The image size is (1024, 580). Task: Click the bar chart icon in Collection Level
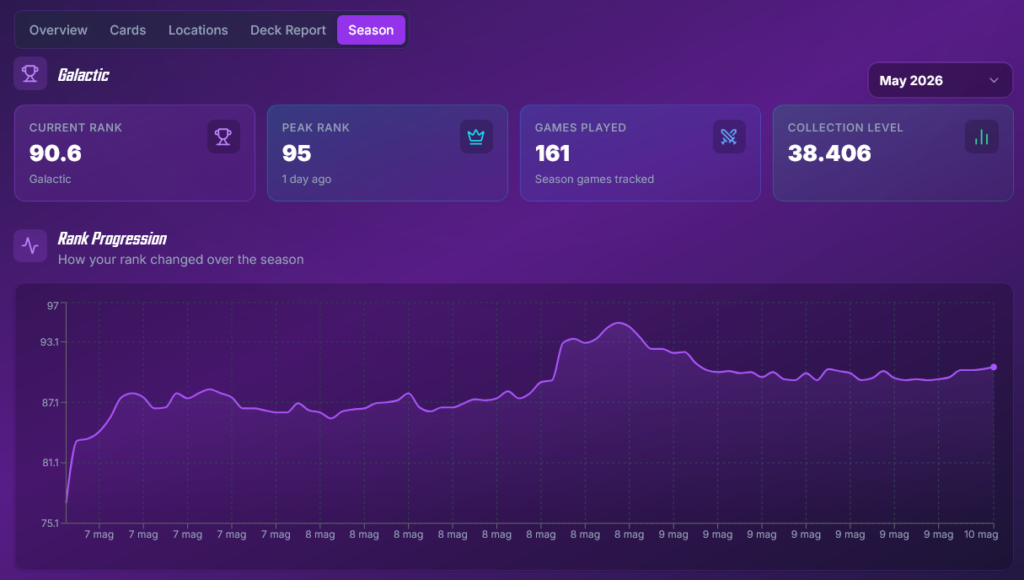point(982,137)
